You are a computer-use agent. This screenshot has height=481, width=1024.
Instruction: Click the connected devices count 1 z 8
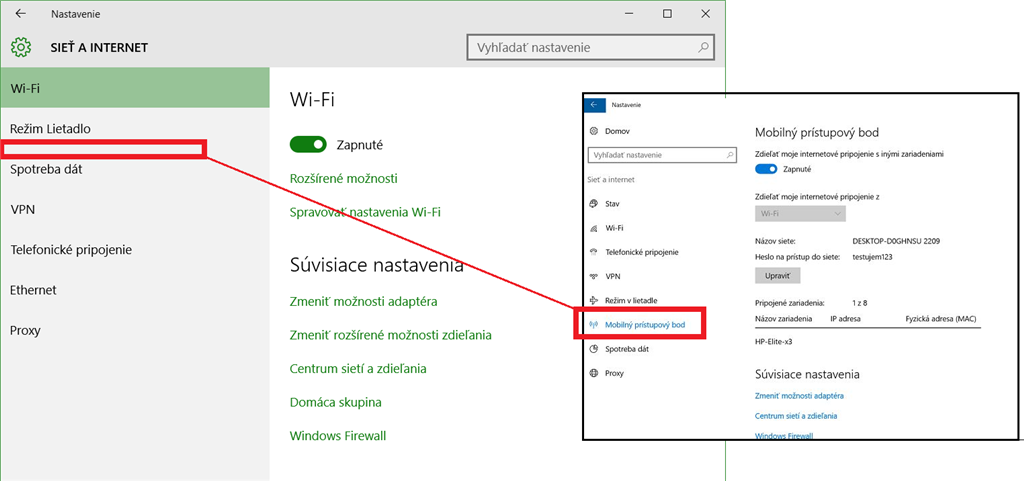[x=859, y=303]
